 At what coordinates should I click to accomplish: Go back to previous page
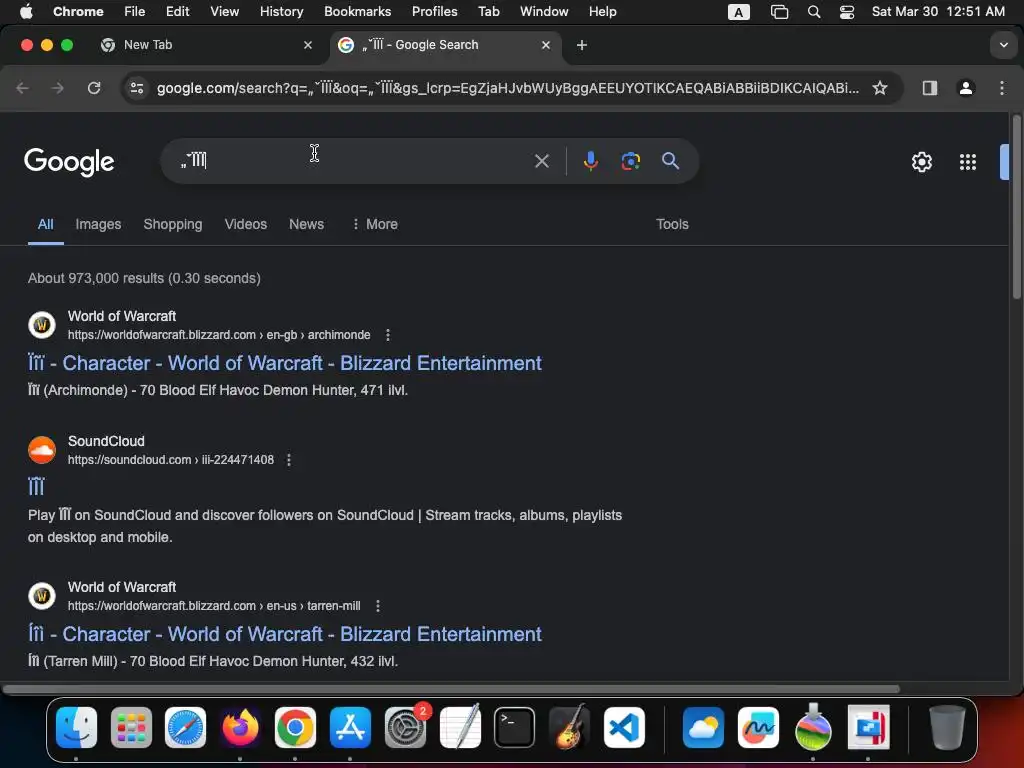point(22,88)
